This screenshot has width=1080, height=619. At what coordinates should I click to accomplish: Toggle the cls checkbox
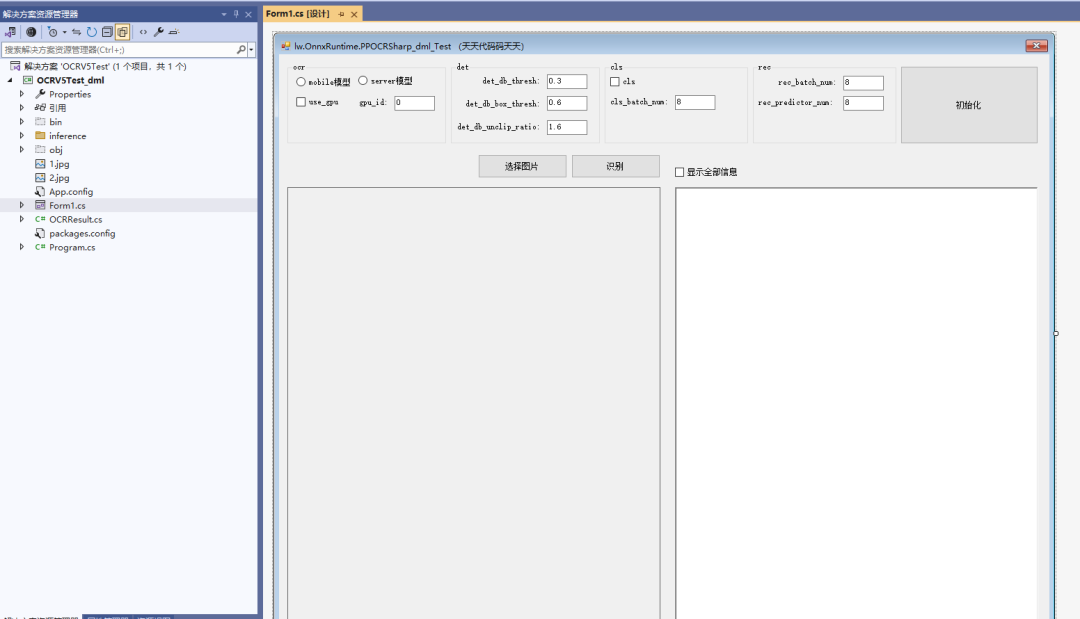pyautogui.click(x=615, y=81)
